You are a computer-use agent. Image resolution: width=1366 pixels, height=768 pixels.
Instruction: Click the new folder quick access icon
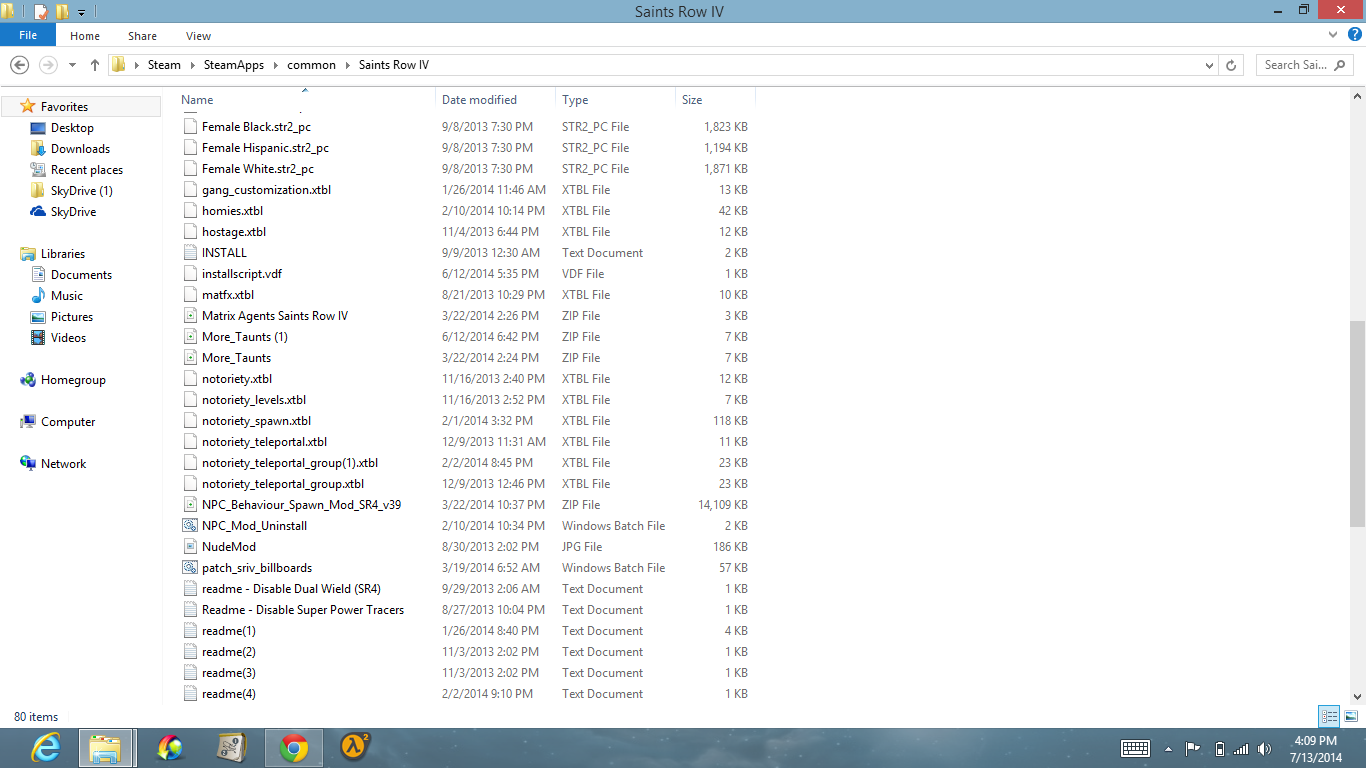point(62,12)
